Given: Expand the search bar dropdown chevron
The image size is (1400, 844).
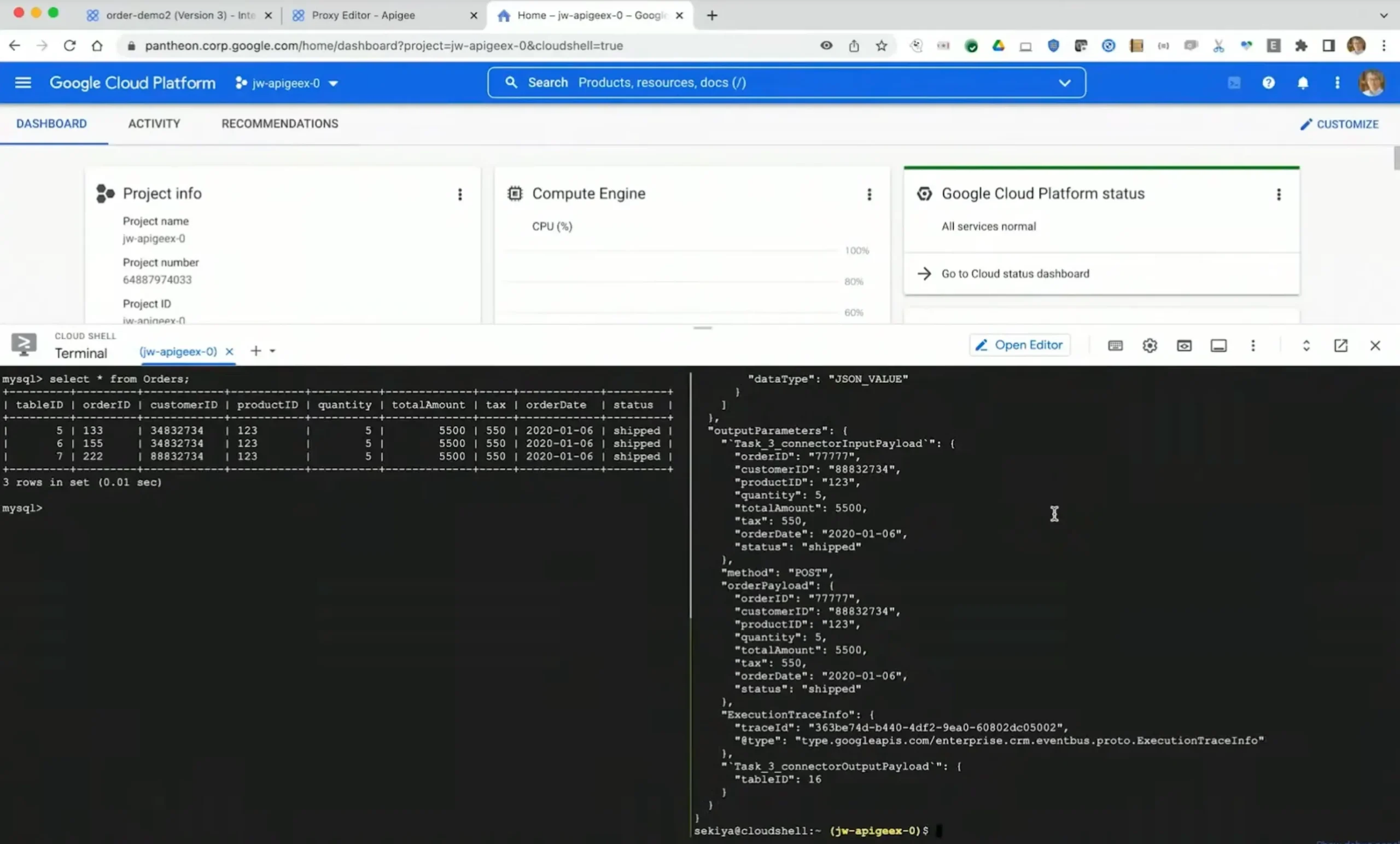Looking at the screenshot, I should [1064, 83].
